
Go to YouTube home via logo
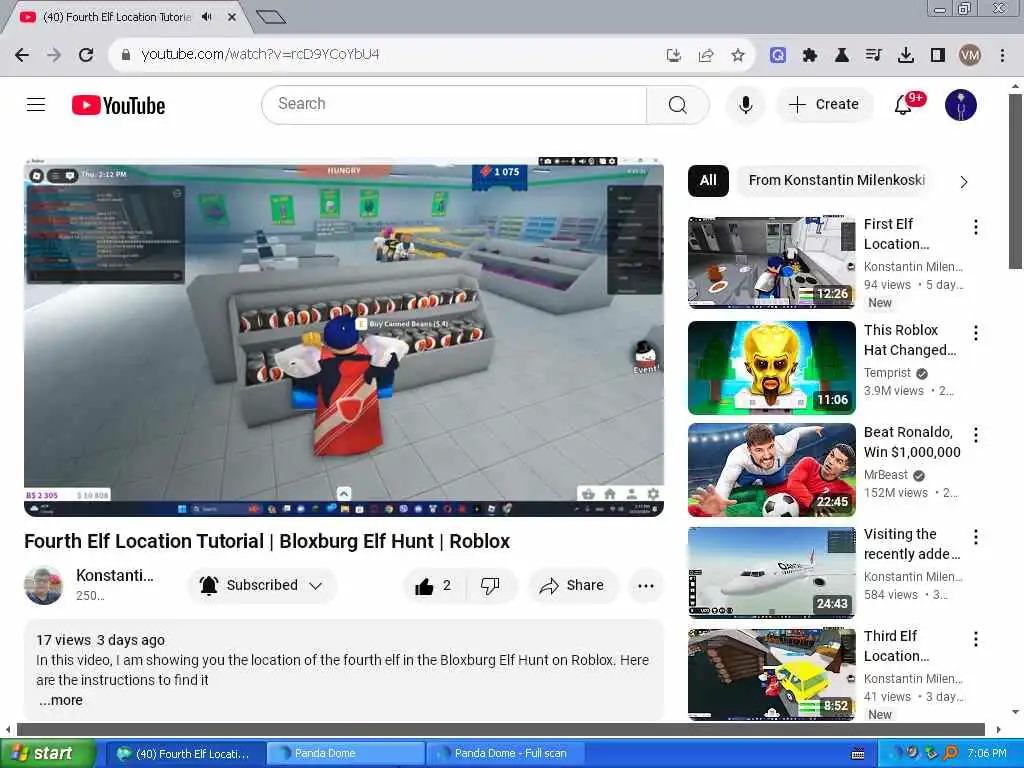coord(118,105)
